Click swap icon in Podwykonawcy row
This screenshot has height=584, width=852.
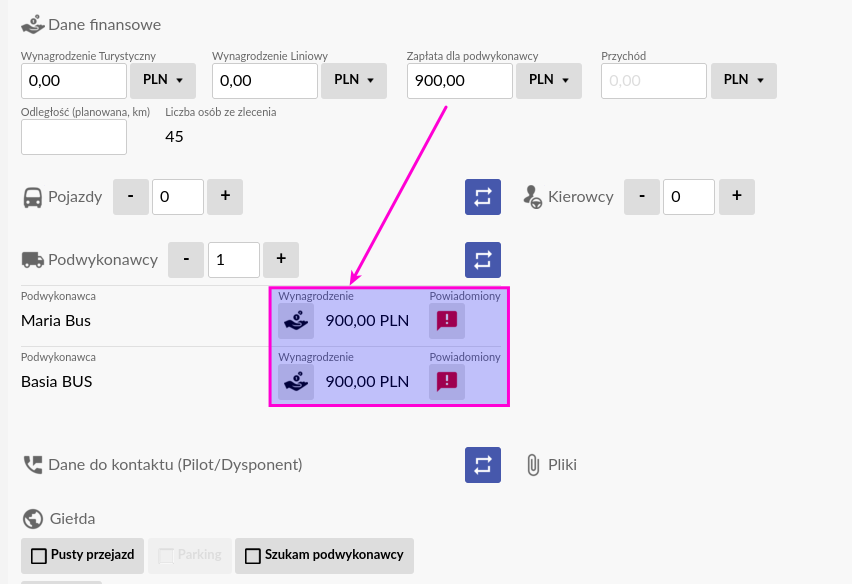click(483, 260)
